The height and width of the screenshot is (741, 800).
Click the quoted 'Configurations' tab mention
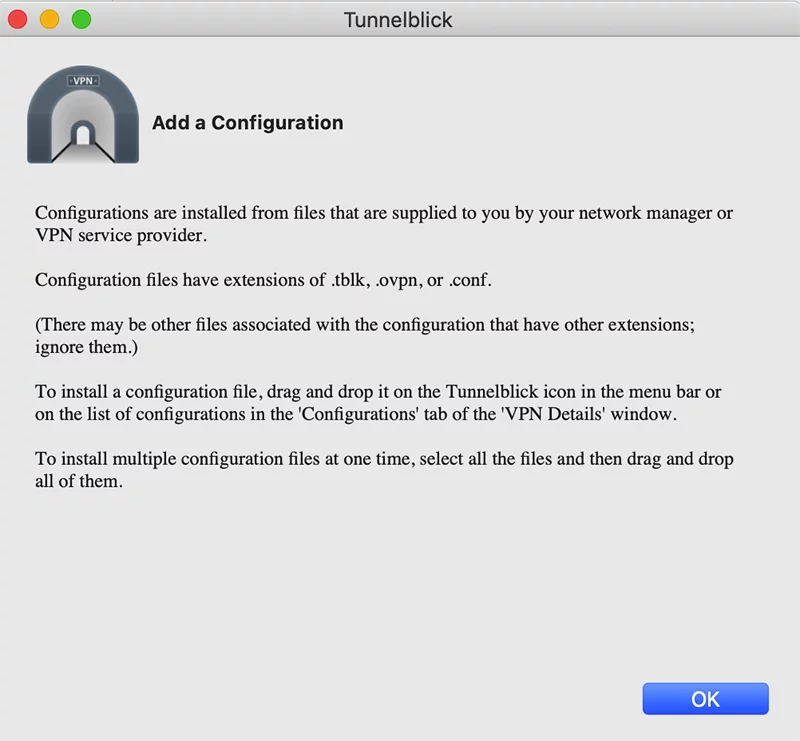[x=359, y=414]
